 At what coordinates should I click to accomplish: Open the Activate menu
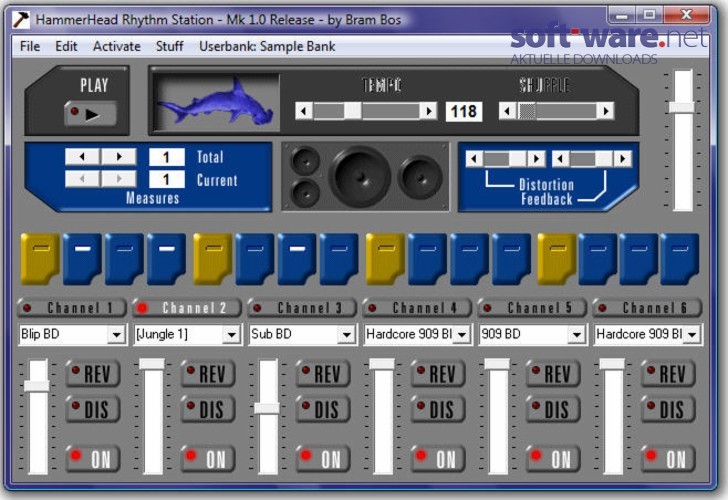click(x=117, y=46)
